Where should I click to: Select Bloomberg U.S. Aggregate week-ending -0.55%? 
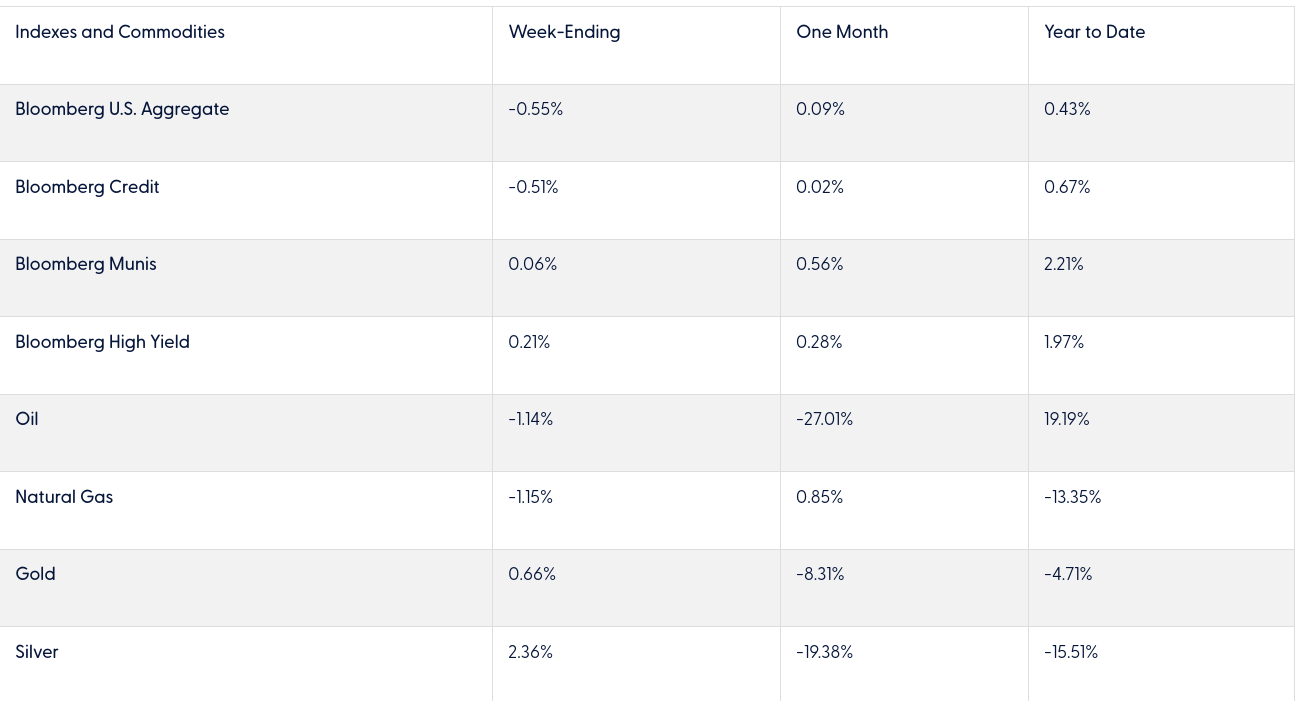535,110
